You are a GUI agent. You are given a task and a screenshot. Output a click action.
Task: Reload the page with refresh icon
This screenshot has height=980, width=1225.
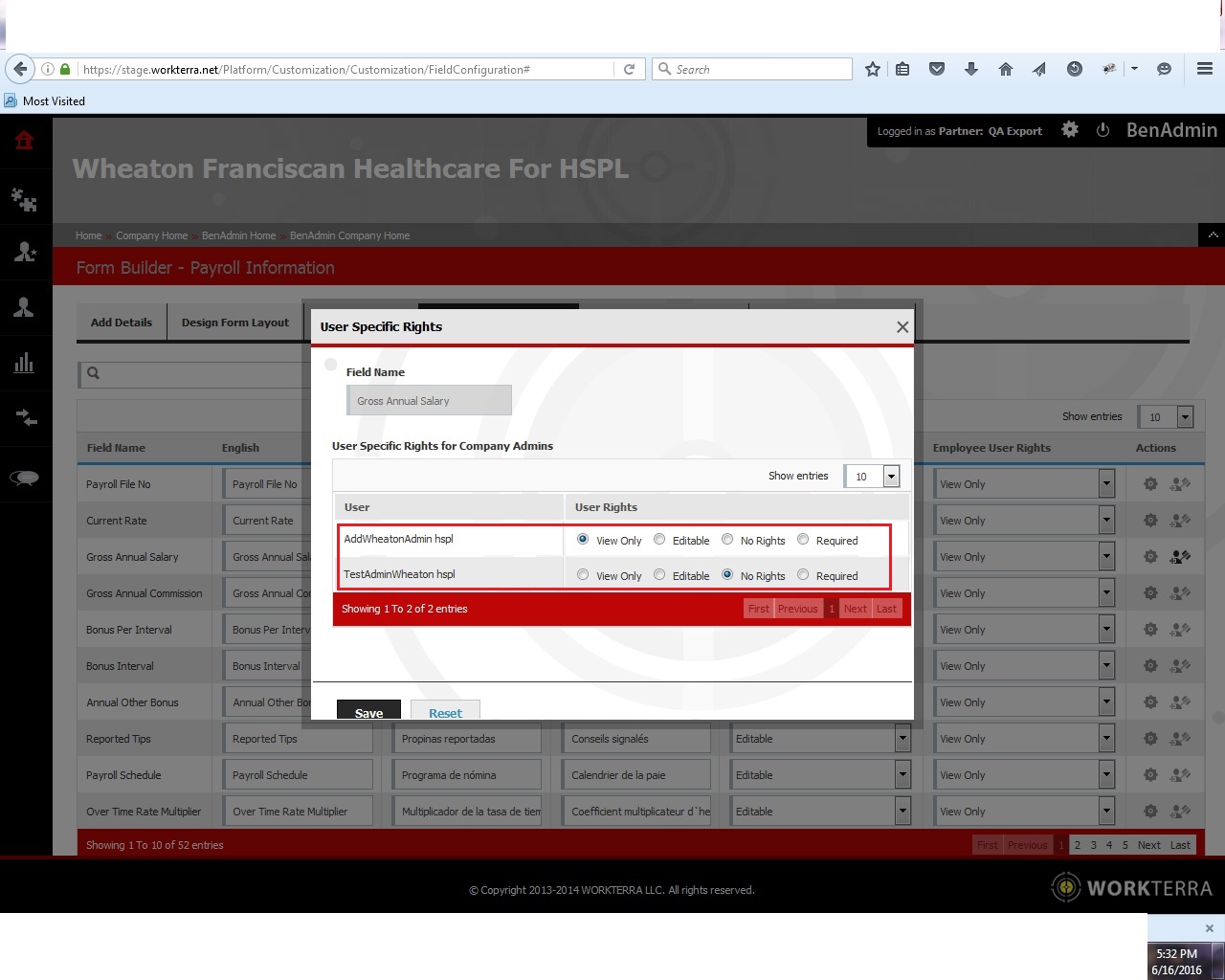point(629,69)
